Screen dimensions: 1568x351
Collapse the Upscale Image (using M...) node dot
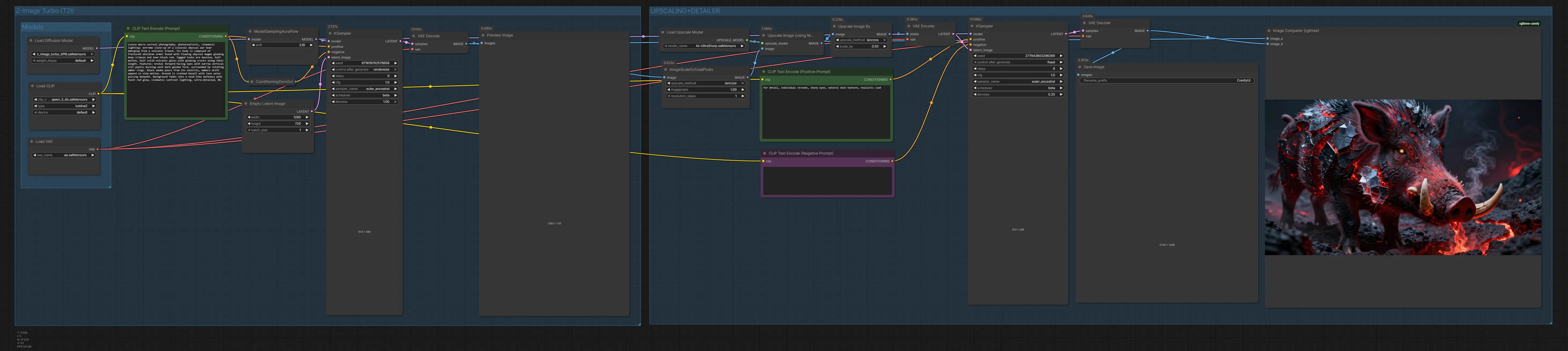coord(763,35)
